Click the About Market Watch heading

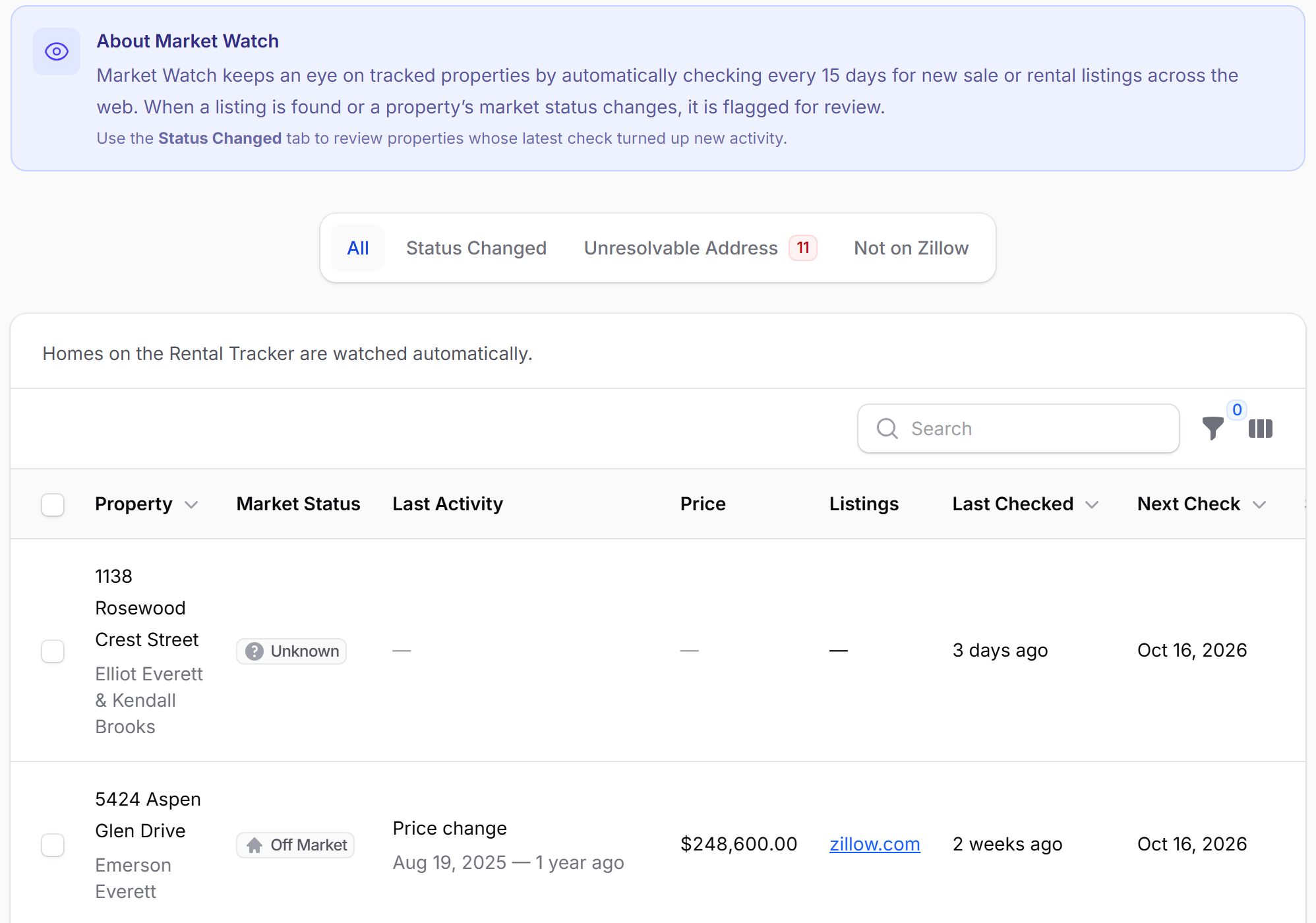coord(188,41)
